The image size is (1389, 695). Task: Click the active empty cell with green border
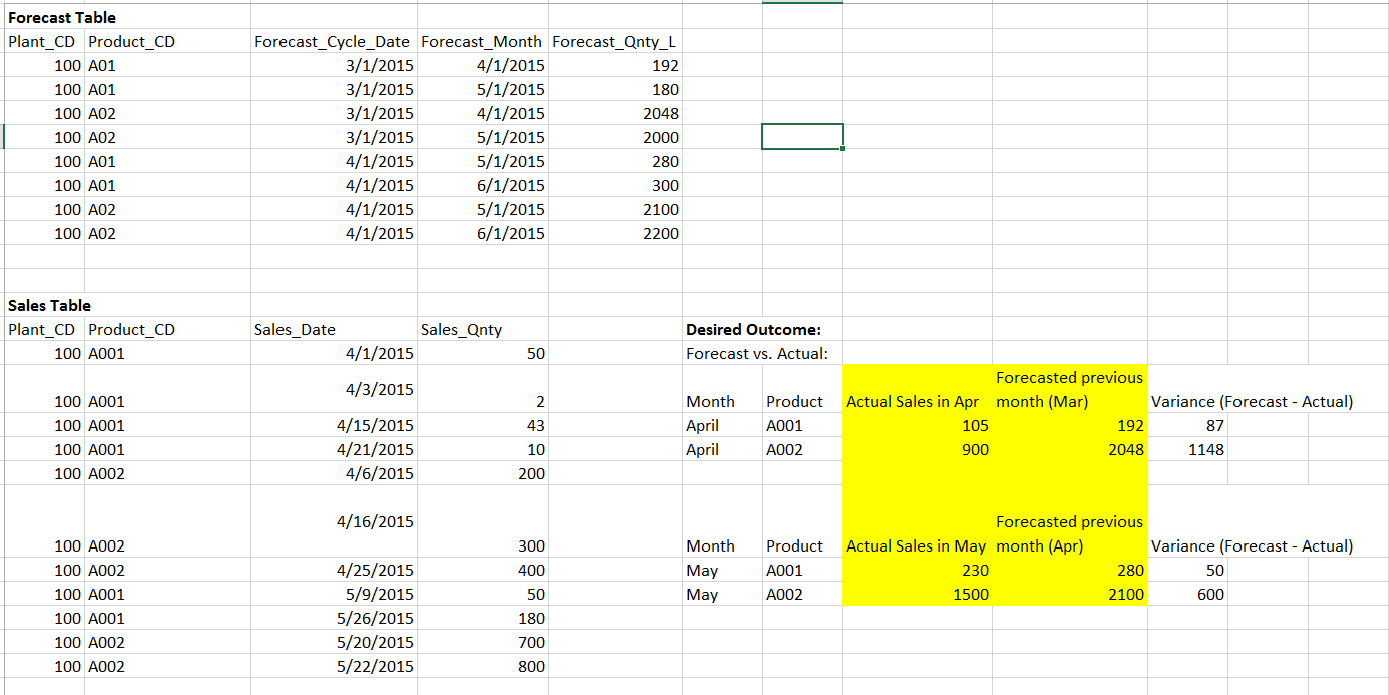(802, 136)
